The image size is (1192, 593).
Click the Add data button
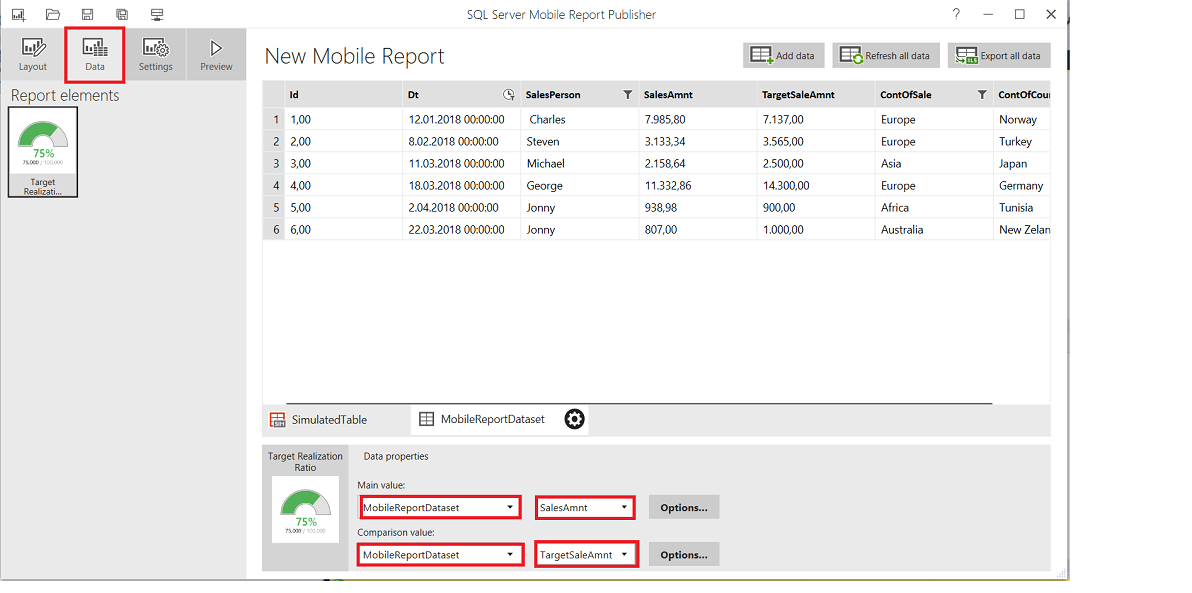[784, 56]
